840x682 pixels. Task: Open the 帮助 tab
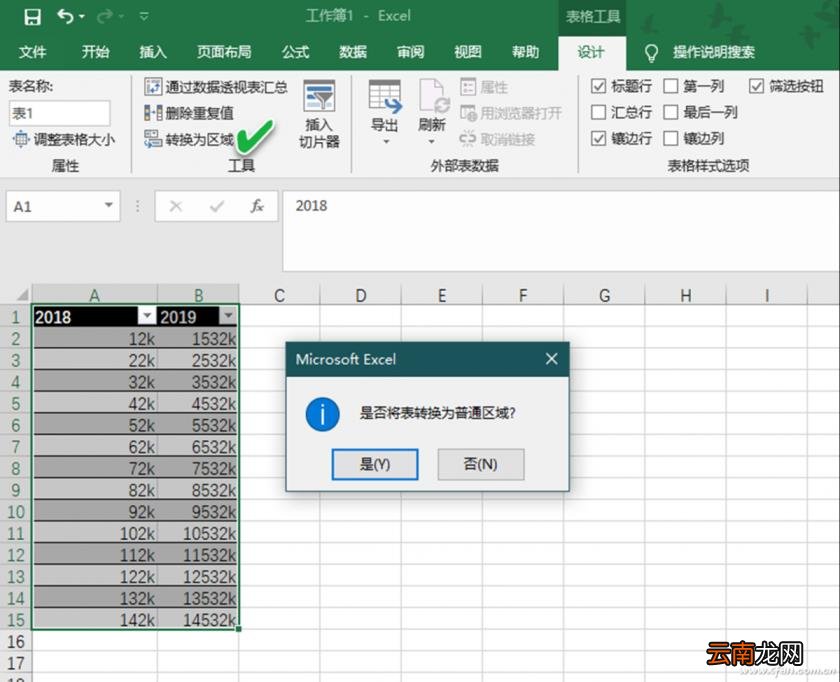pyautogui.click(x=525, y=52)
